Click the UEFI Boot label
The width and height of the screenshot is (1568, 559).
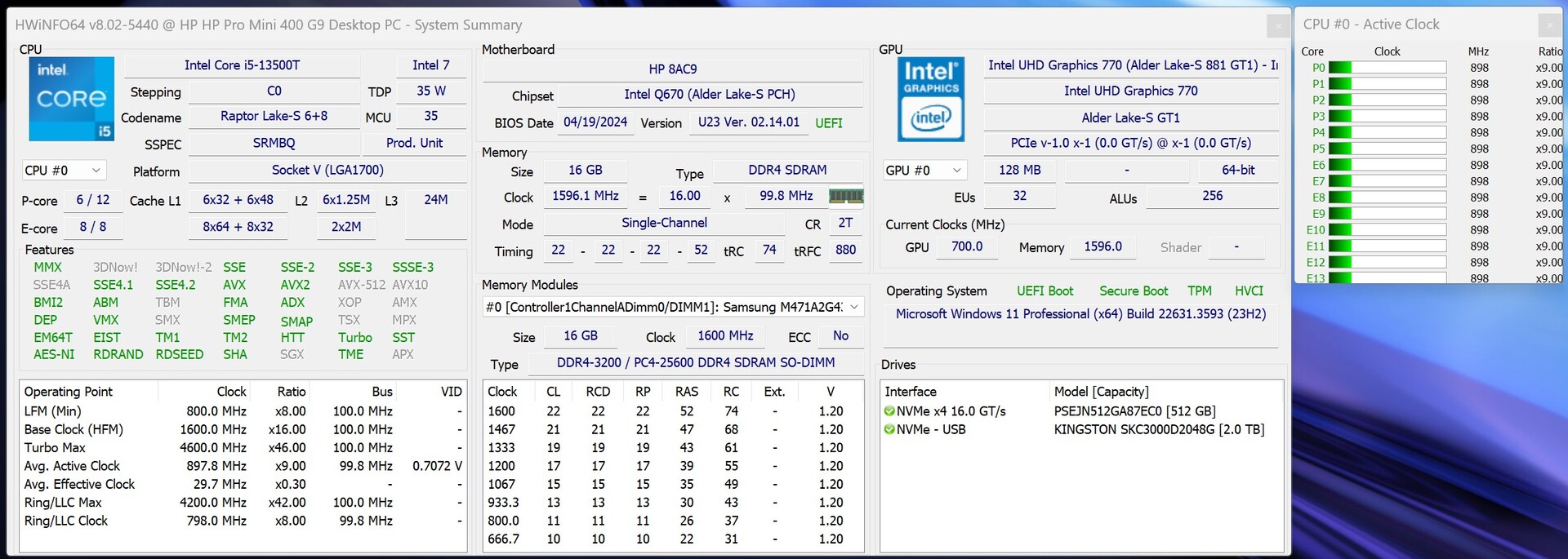[1045, 291]
